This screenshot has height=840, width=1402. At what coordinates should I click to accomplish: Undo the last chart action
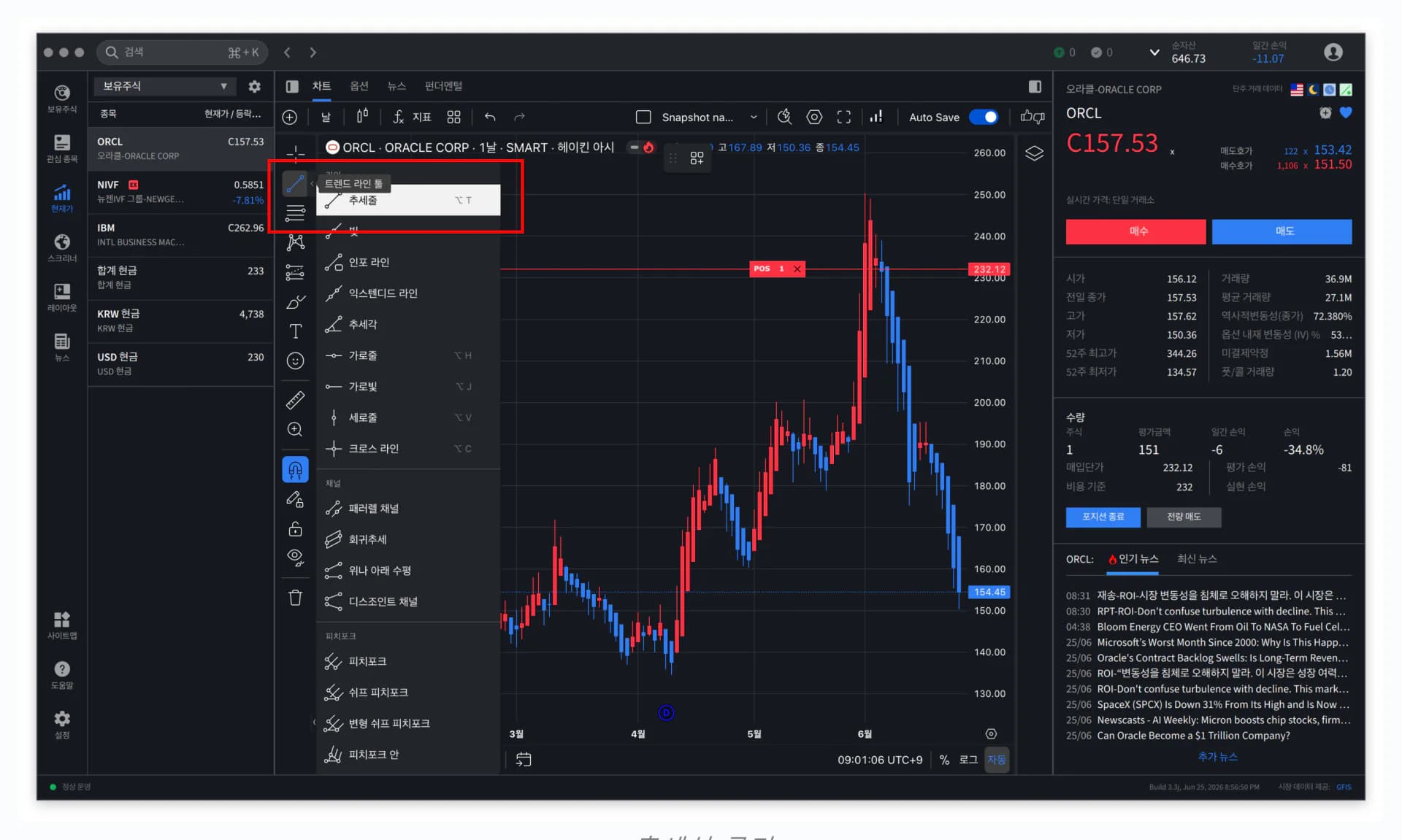(490, 117)
